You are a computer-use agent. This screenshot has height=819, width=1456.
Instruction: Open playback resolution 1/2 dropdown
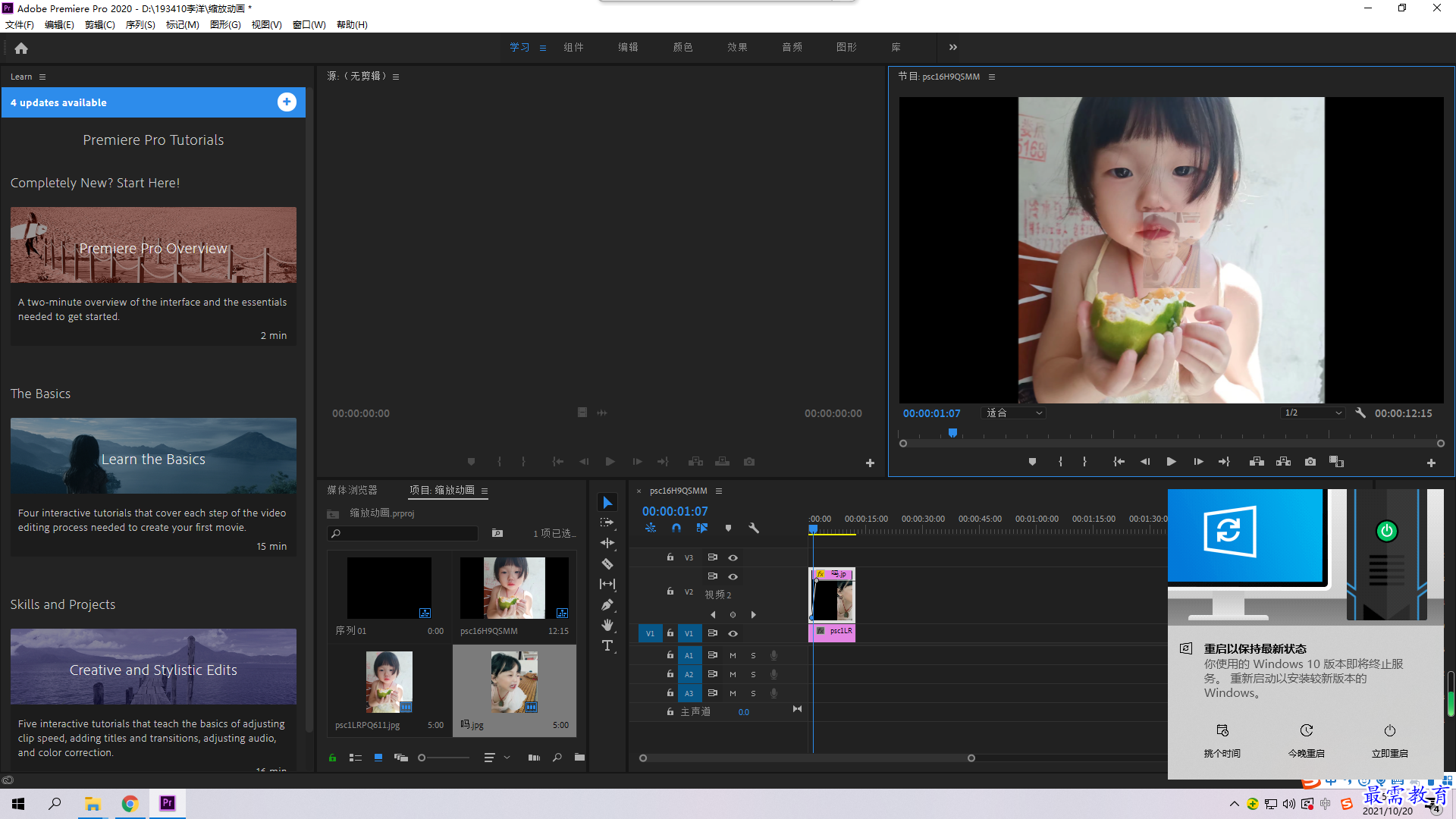(x=1313, y=413)
